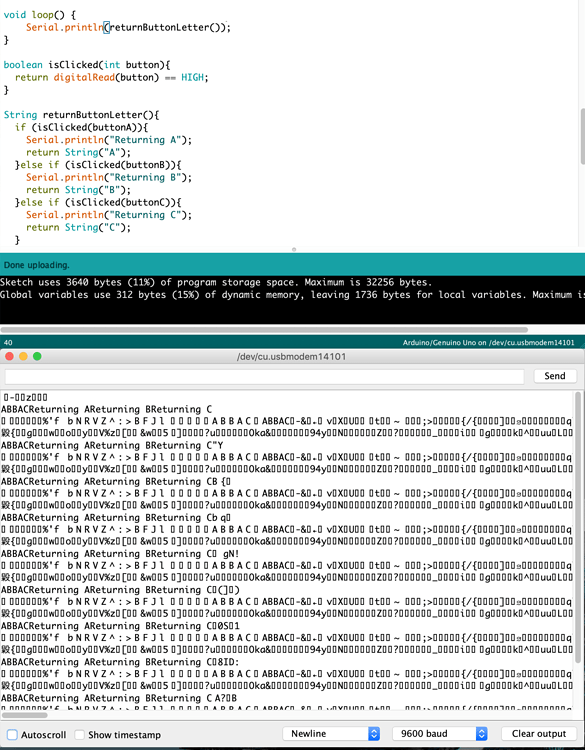585x750 pixels.
Task: Click the pane divider handle above the console
Action: pos(294,249)
